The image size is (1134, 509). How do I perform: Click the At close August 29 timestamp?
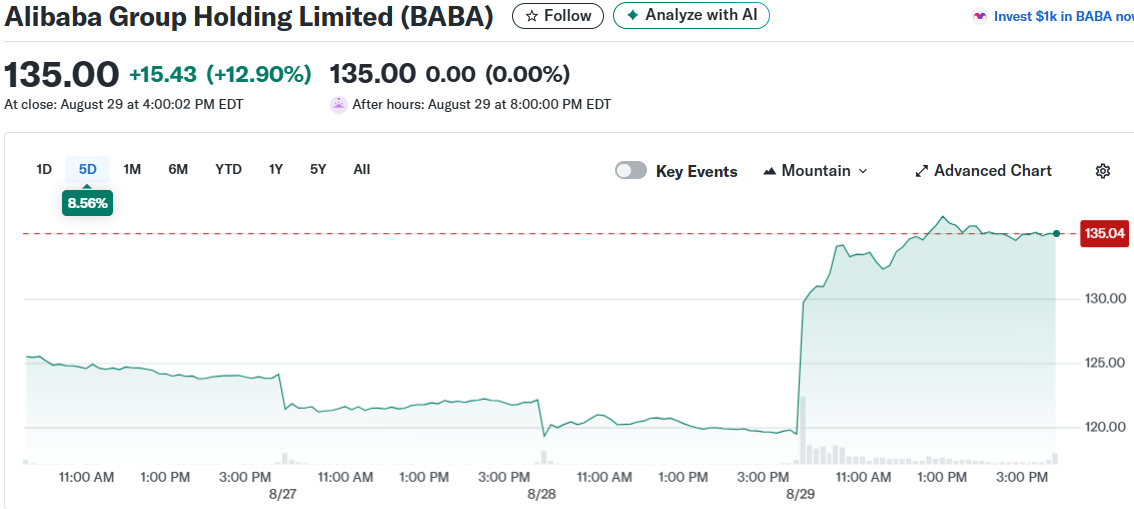click(124, 104)
